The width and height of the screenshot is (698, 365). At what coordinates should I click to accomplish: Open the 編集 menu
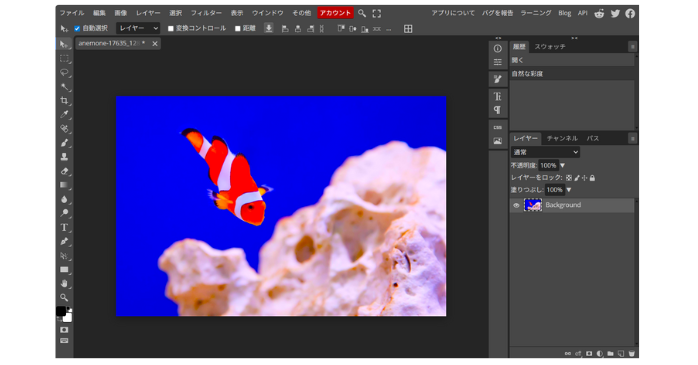pos(99,13)
